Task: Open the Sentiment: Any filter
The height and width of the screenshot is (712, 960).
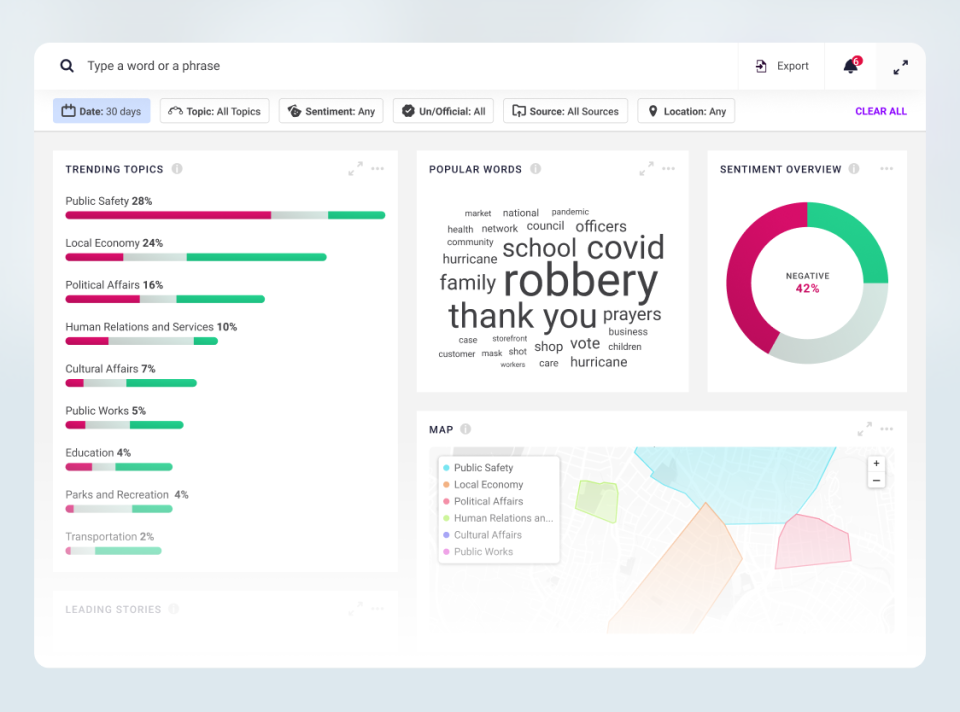Action: tap(331, 111)
